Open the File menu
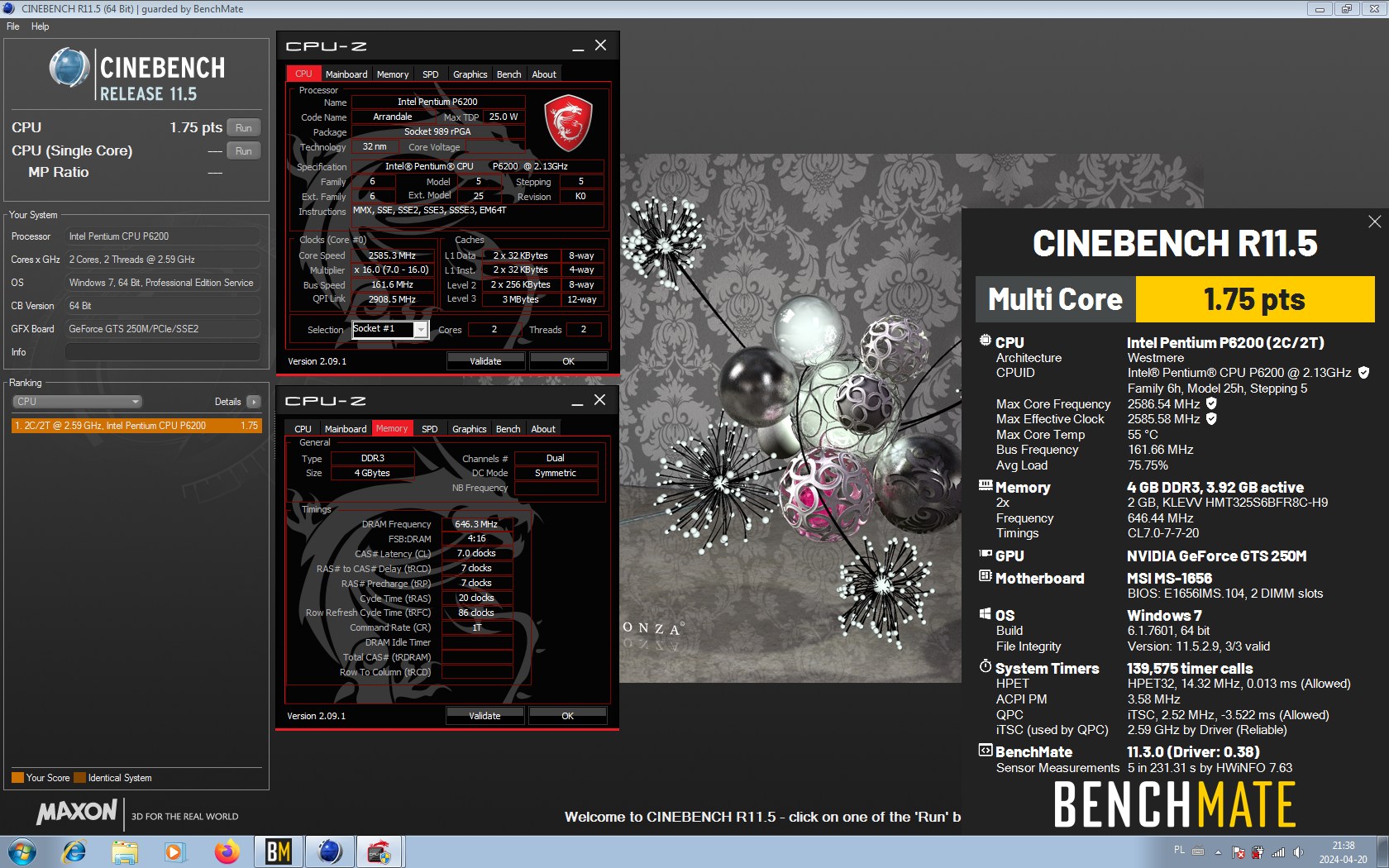 [13, 26]
